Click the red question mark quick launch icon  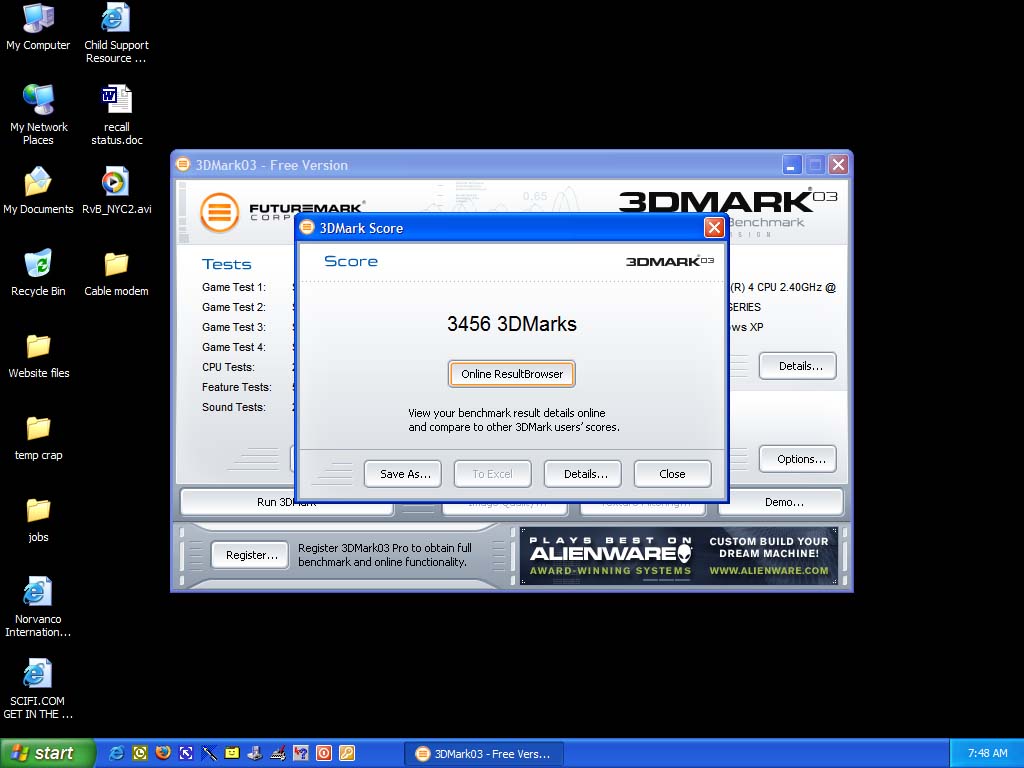pos(300,753)
